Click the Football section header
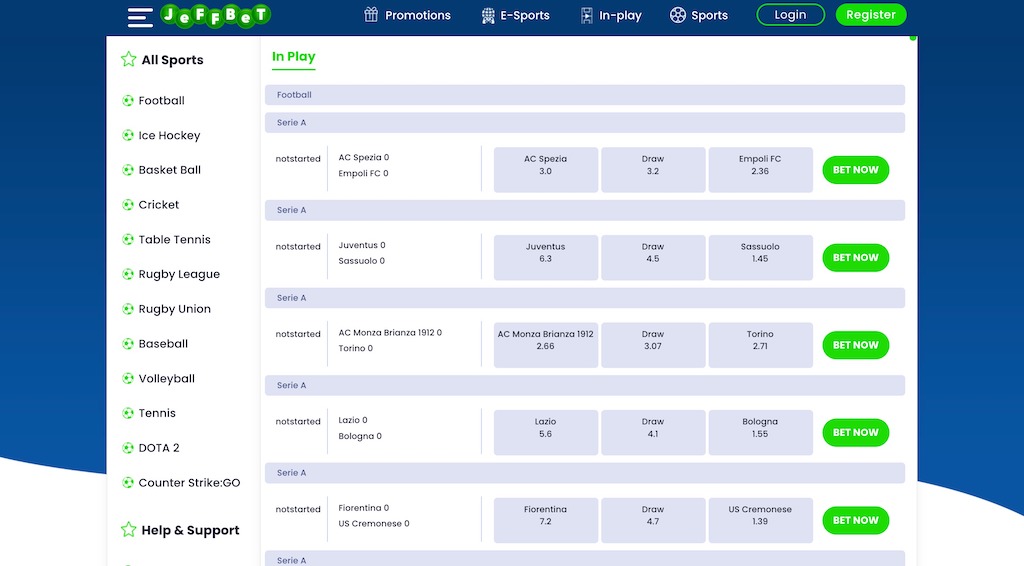1024x566 pixels. point(584,95)
